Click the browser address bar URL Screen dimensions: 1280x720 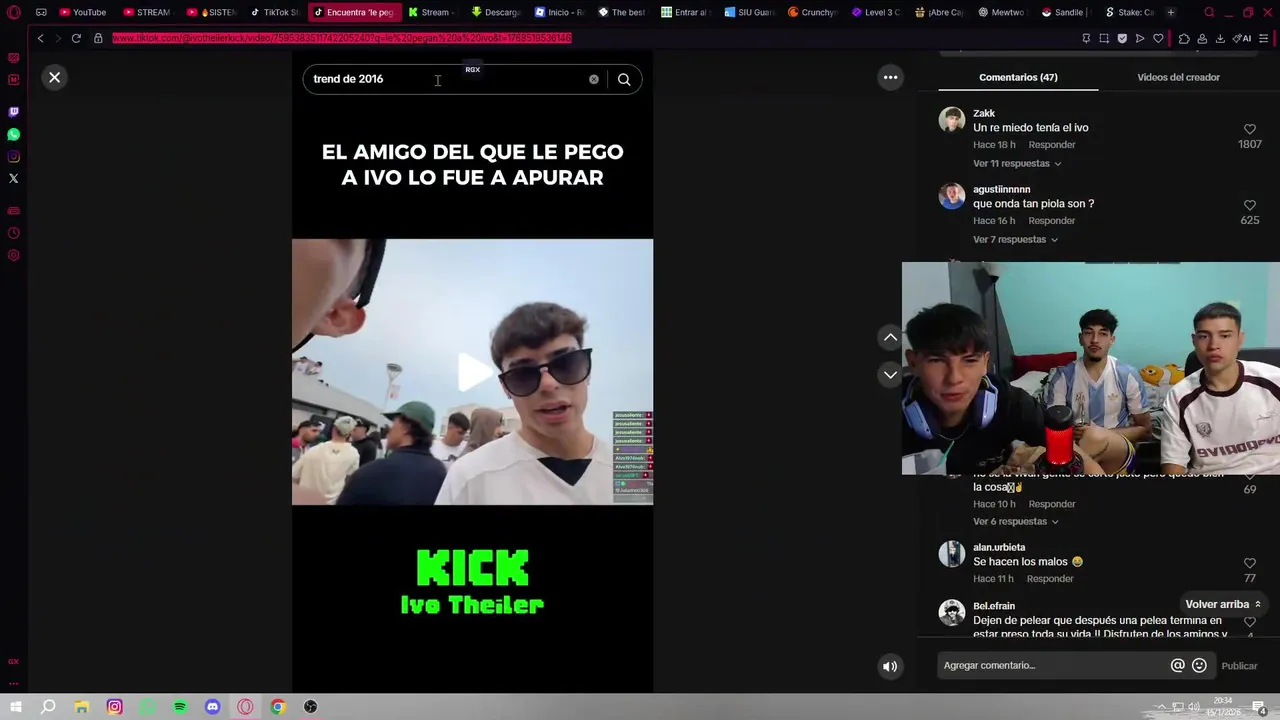point(341,38)
